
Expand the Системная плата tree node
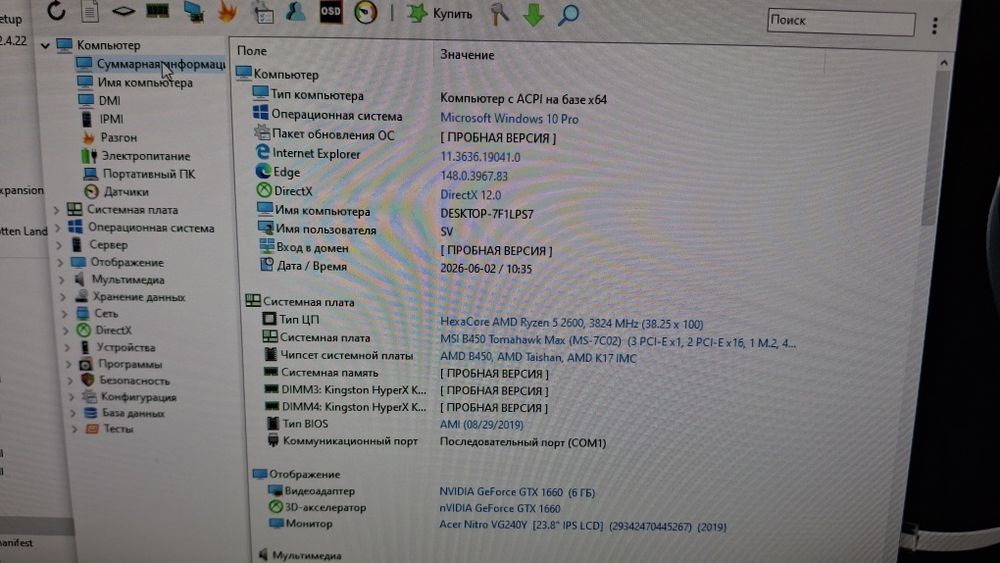tap(56, 209)
